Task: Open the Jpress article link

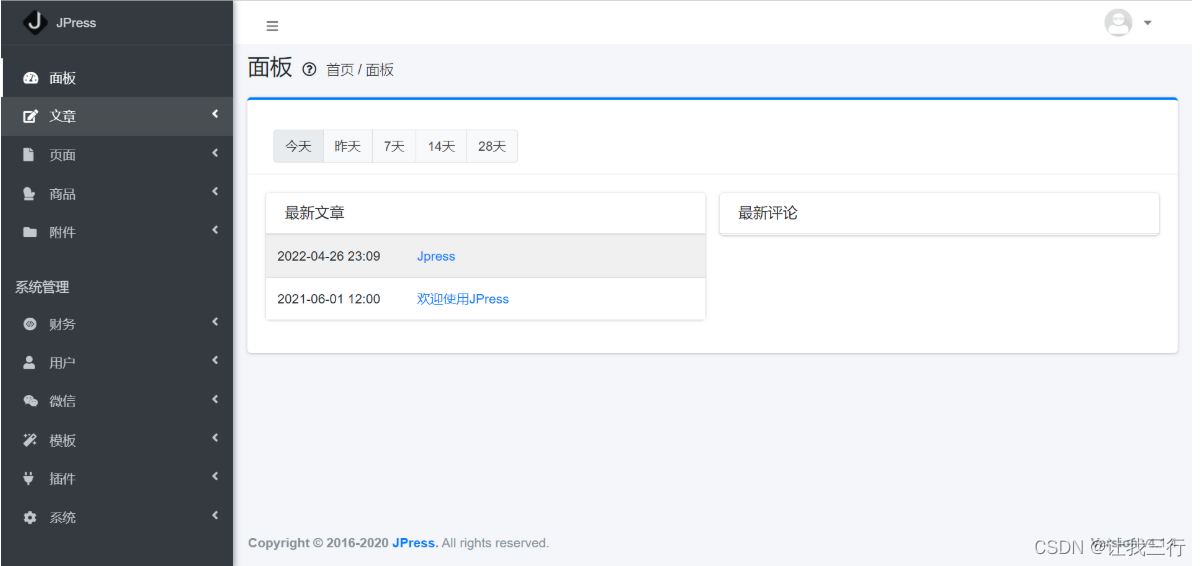Action: pos(436,256)
